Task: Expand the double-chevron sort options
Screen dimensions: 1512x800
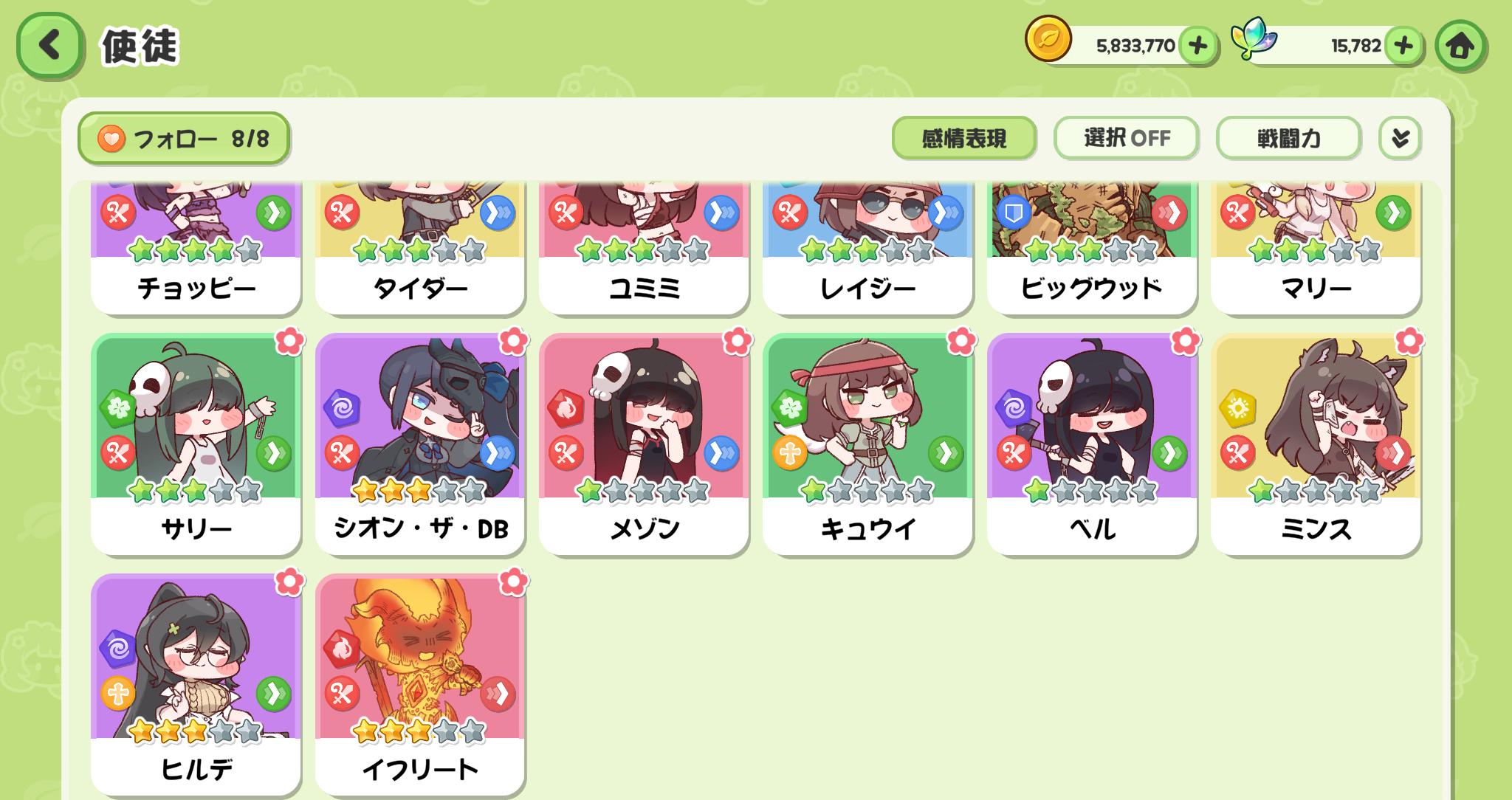Action: click(x=1400, y=138)
